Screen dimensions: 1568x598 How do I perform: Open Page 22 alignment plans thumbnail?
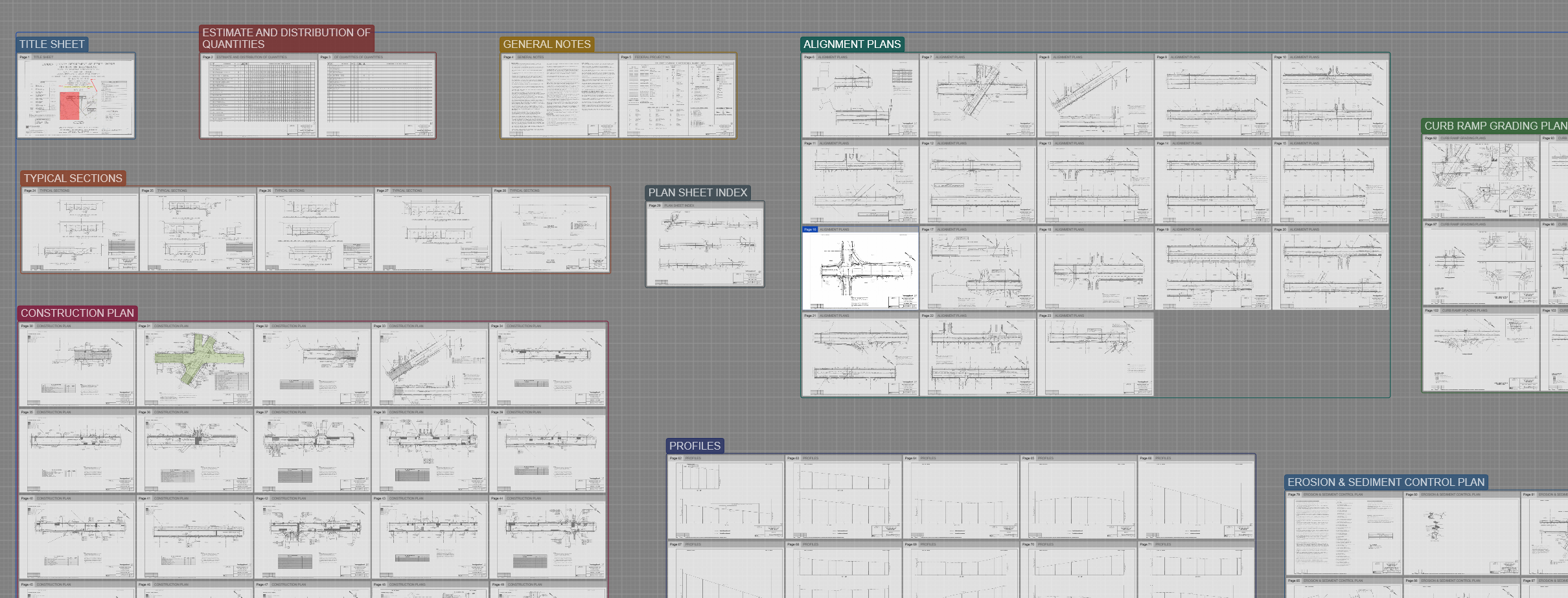[978, 354]
